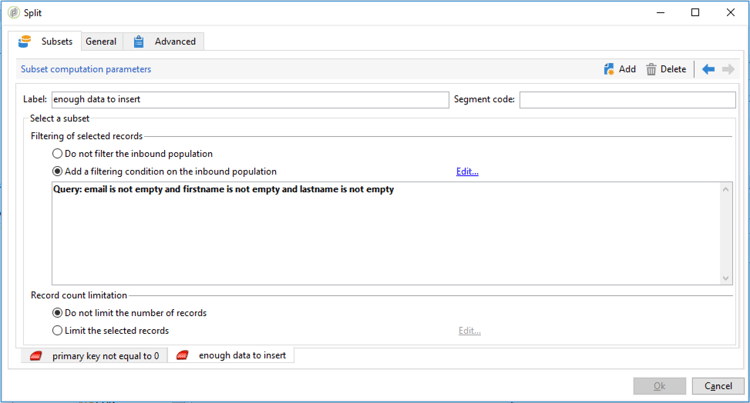Click red icon of enough data subset
Screen dimensions: 750x403
tap(182, 355)
